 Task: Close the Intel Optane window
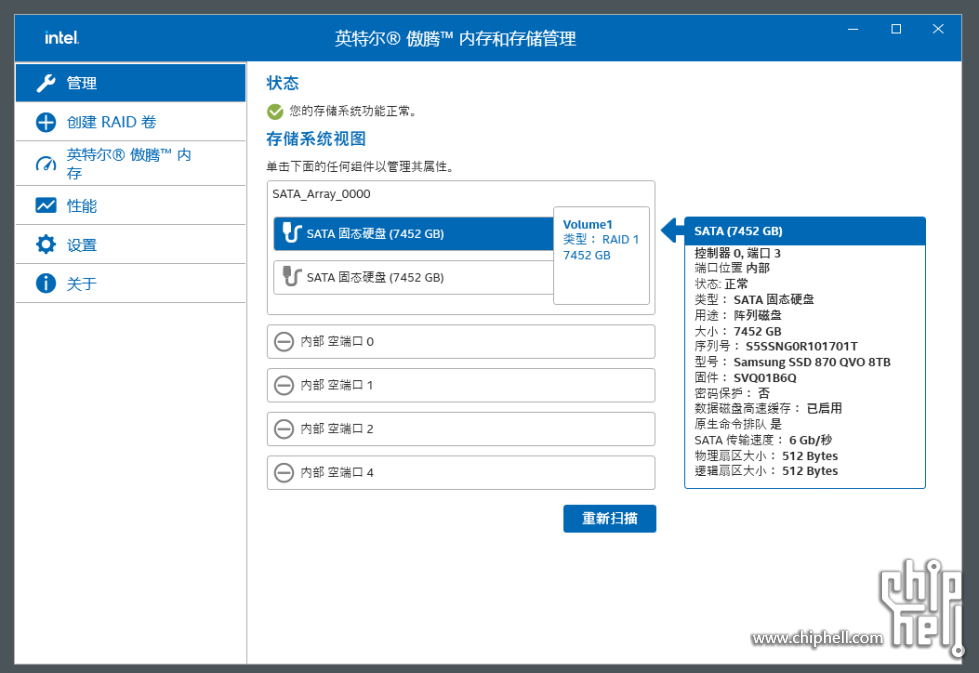coord(938,29)
